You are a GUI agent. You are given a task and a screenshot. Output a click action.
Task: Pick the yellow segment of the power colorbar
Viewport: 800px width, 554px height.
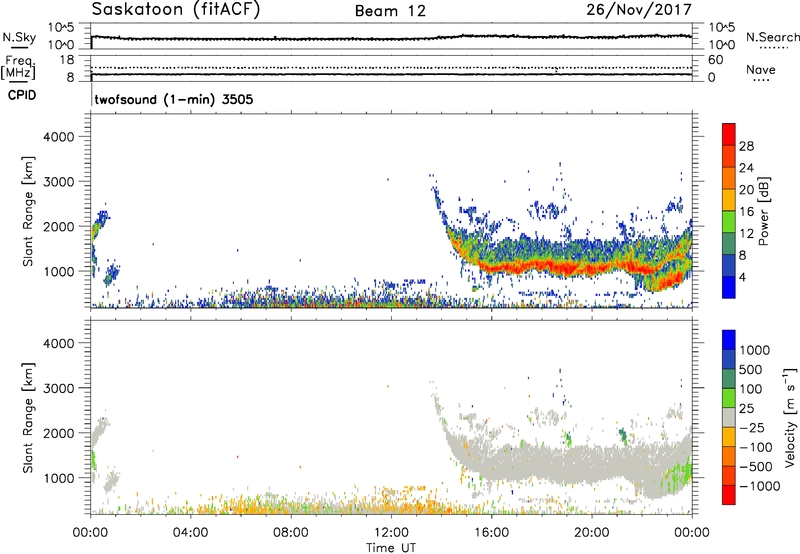click(x=729, y=200)
